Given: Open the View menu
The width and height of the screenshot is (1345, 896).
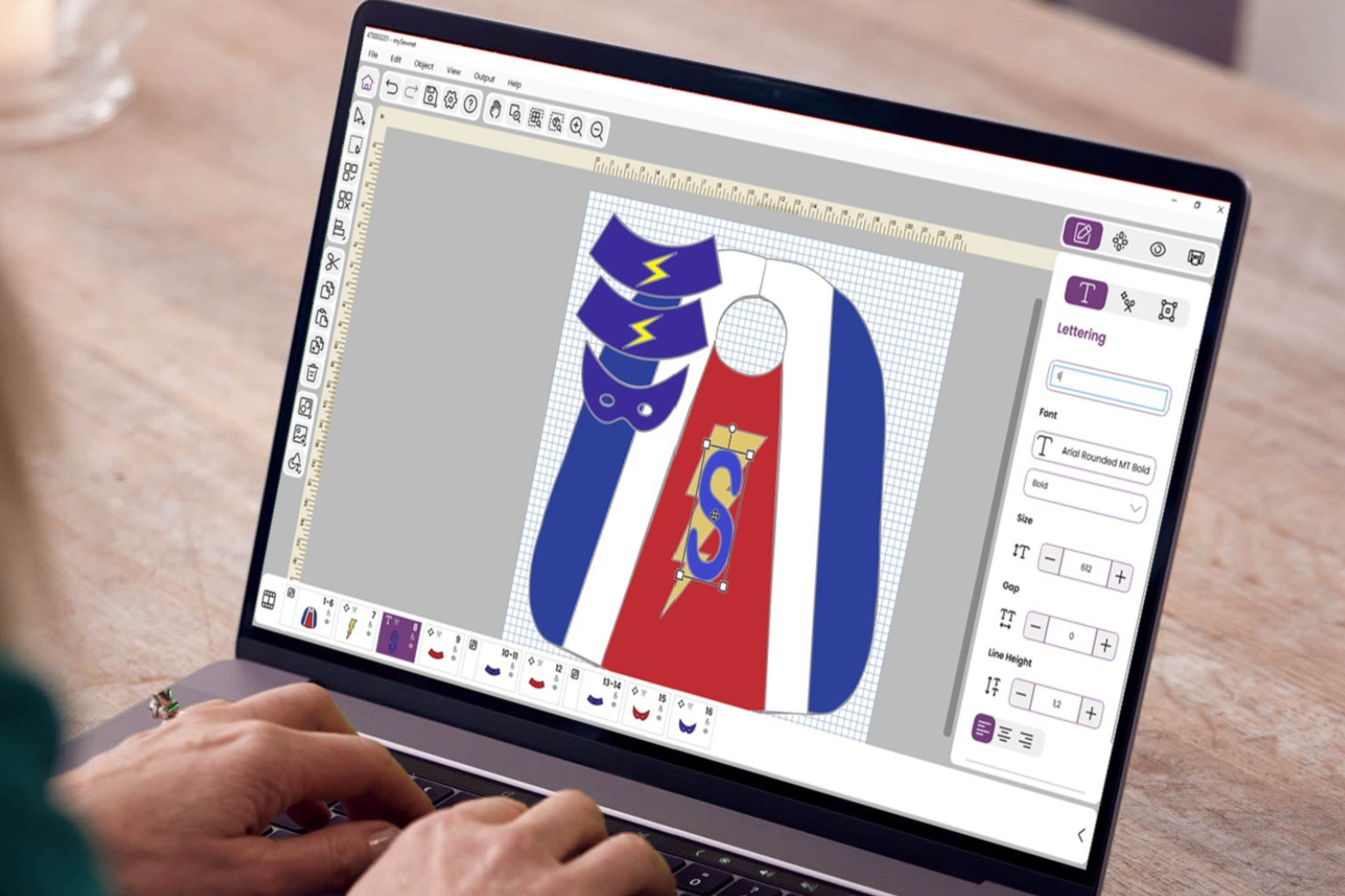Looking at the screenshot, I should coord(453,71).
